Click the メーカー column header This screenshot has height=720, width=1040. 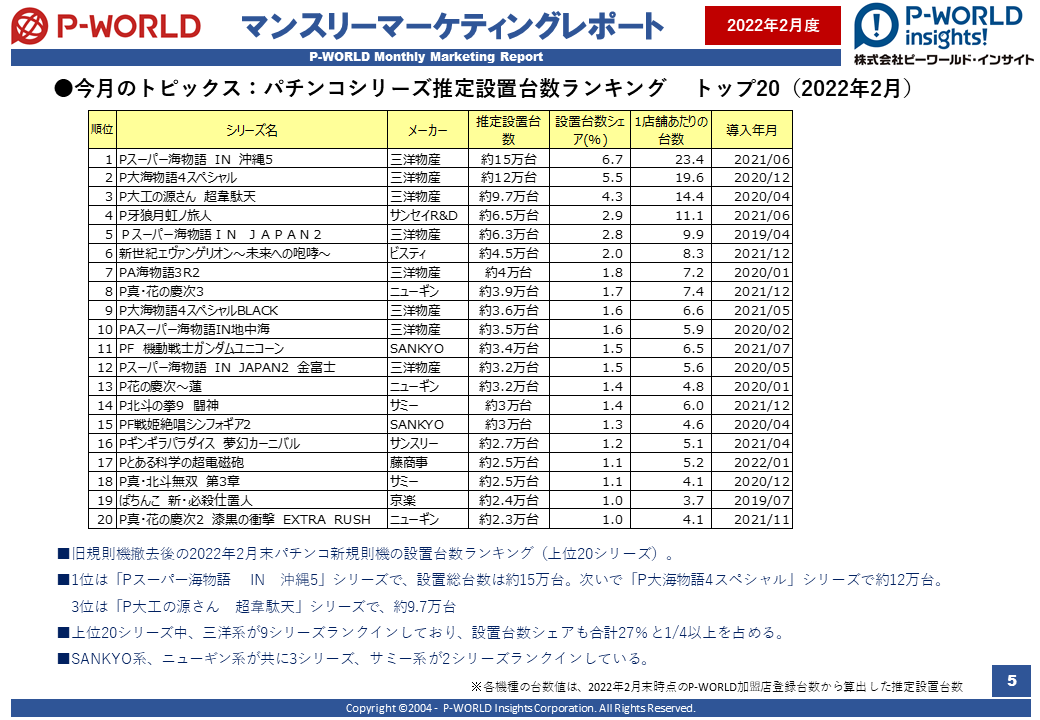(x=428, y=130)
